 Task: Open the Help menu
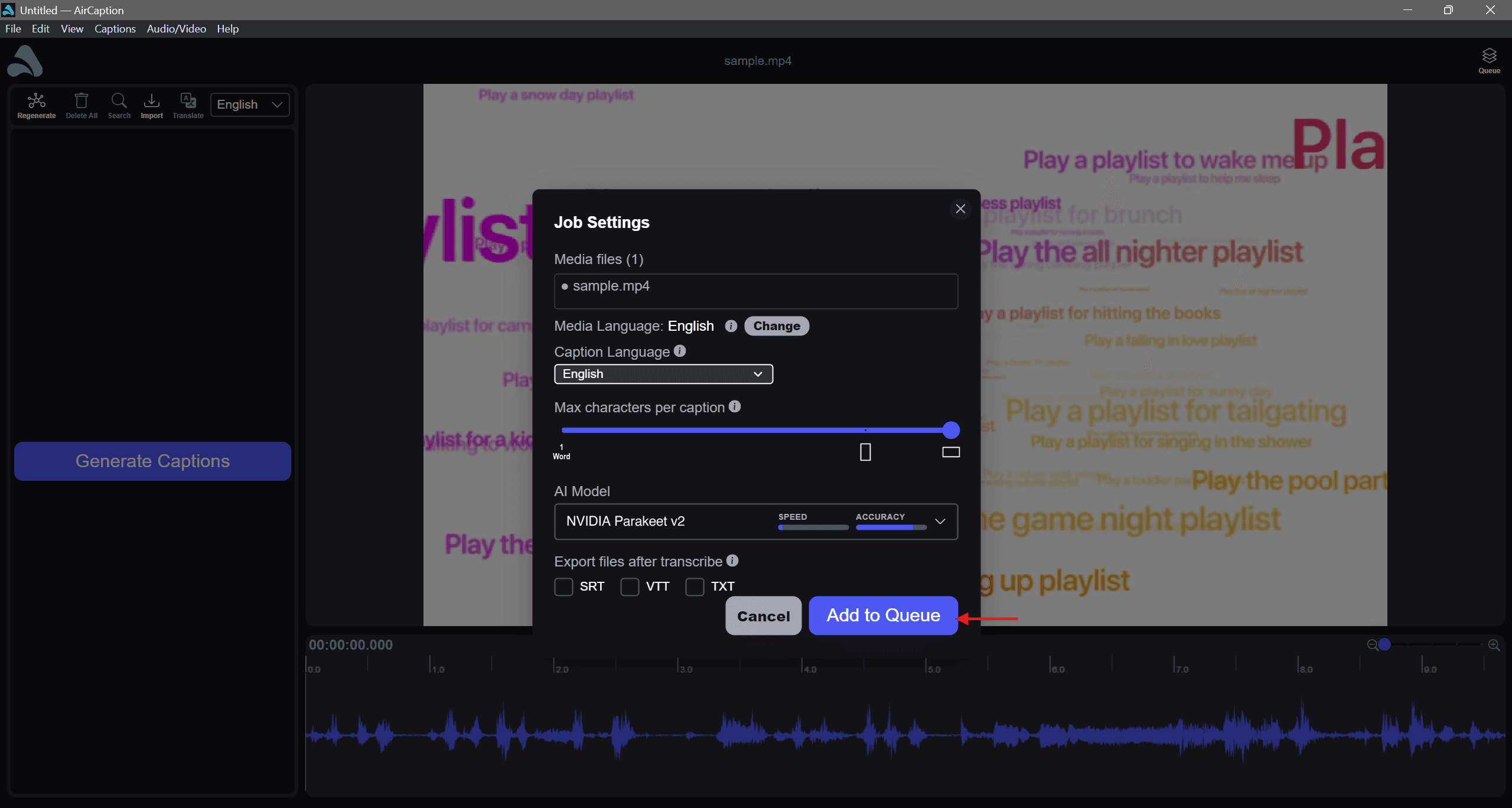coord(227,28)
